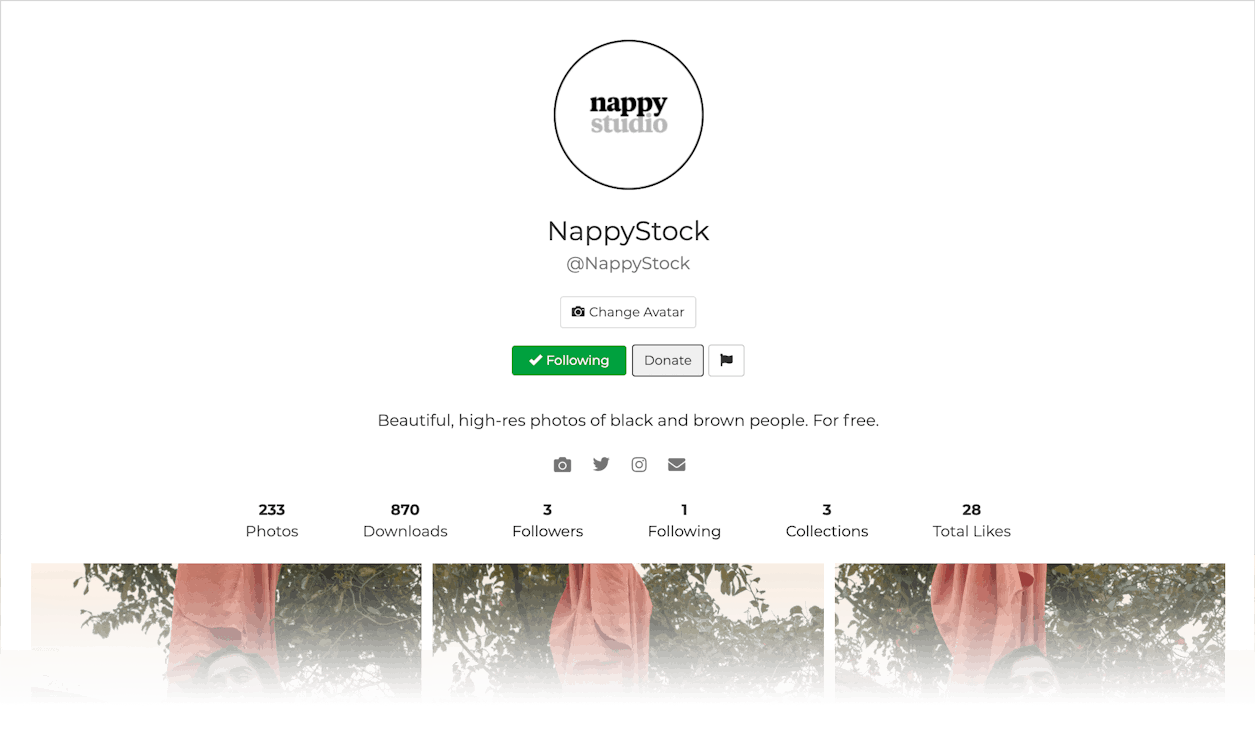Click the email envelope icon
The width and height of the screenshot is (1255, 750).
(677, 464)
